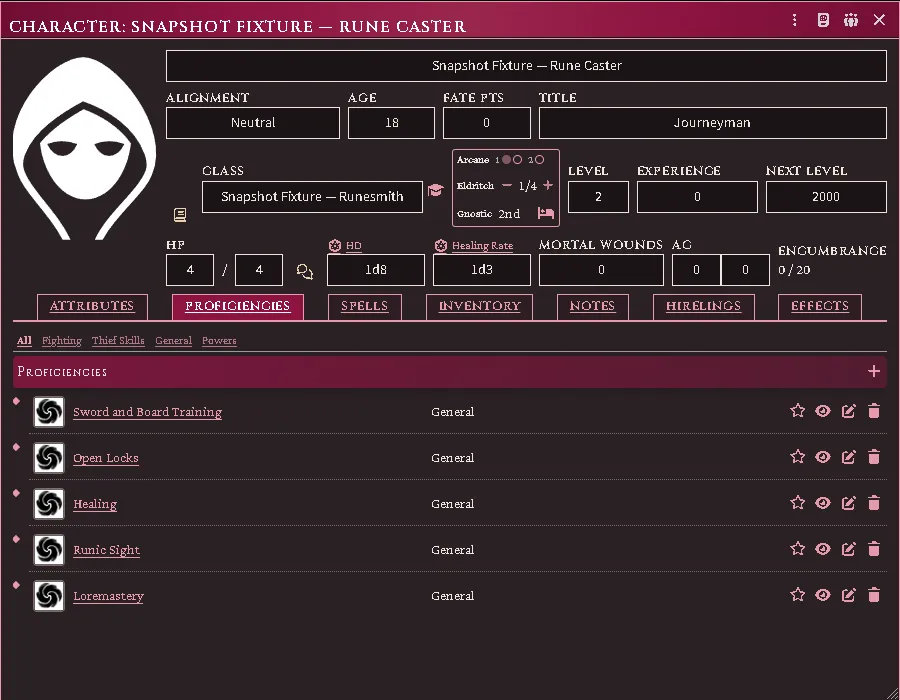
Task: Edit the Runic Sight proficiency
Action: 848,549
